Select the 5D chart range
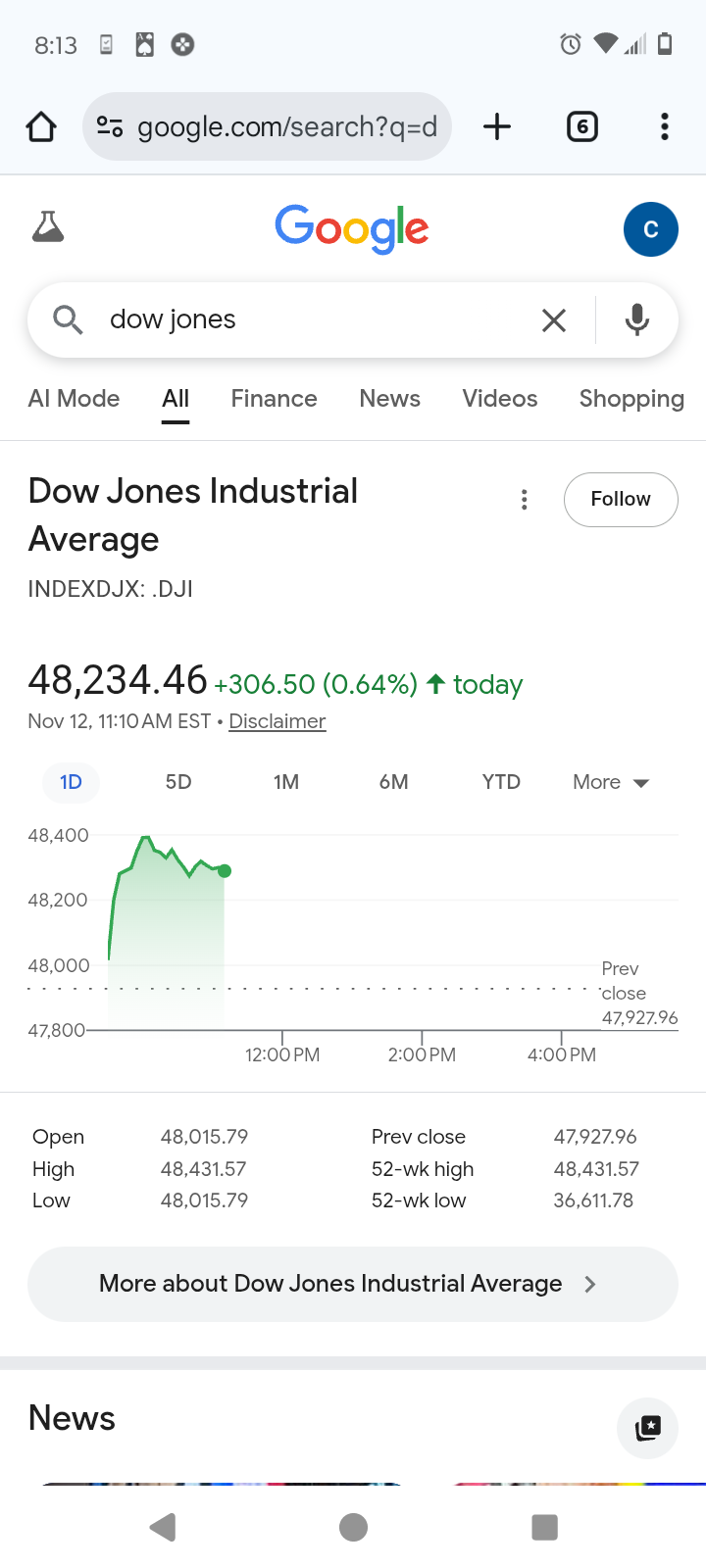 point(178,782)
